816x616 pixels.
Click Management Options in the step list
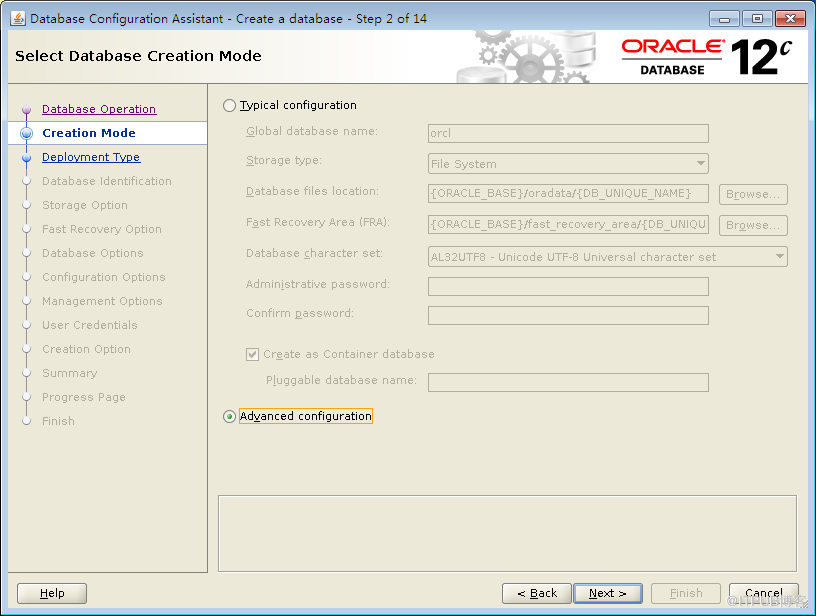click(x=102, y=301)
